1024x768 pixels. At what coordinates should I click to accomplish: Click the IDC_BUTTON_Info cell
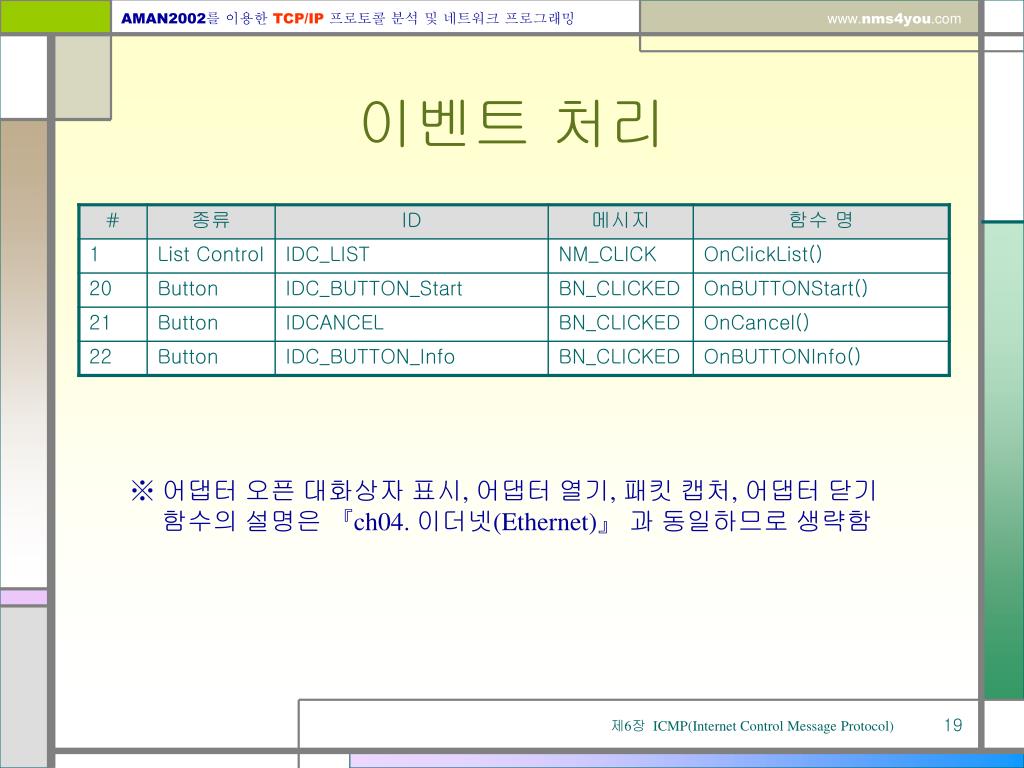411,357
